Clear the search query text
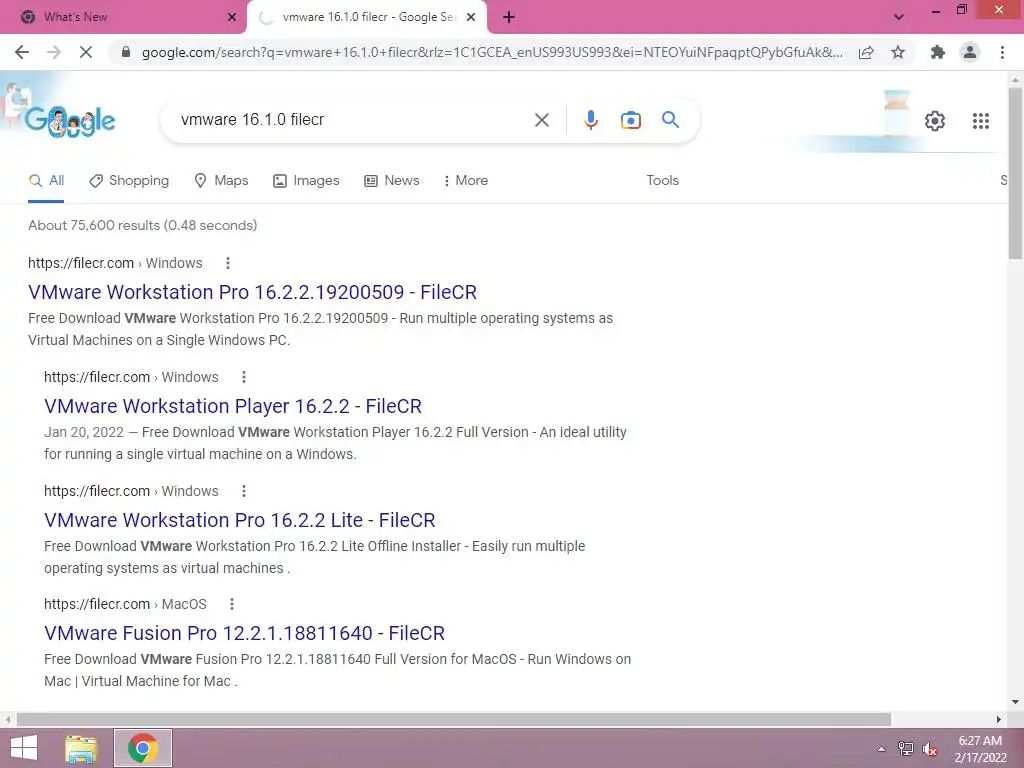Image resolution: width=1024 pixels, height=768 pixels. [x=541, y=120]
